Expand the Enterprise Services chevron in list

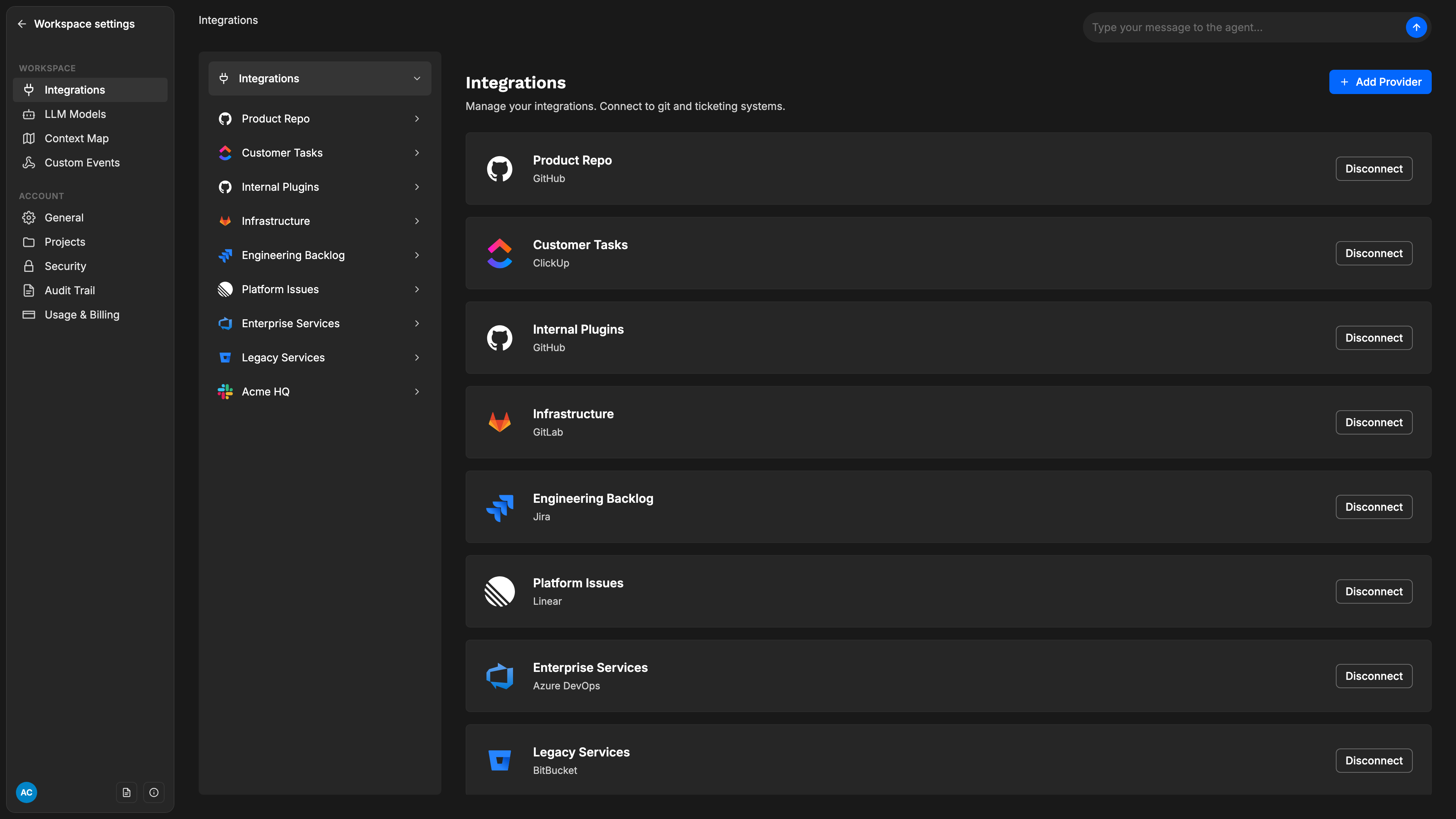(x=417, y=323)
